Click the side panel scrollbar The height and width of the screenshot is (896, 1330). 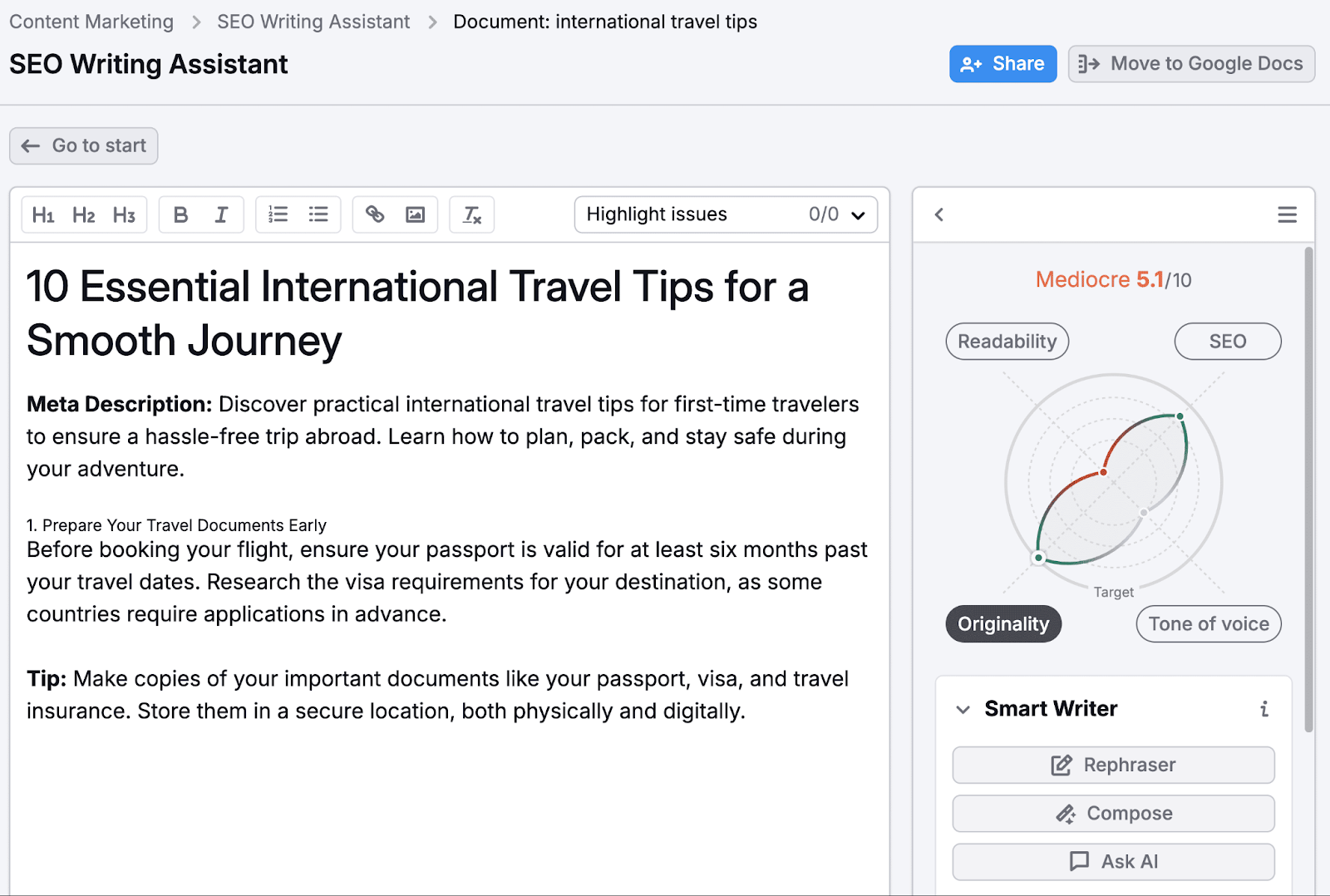1309,490
